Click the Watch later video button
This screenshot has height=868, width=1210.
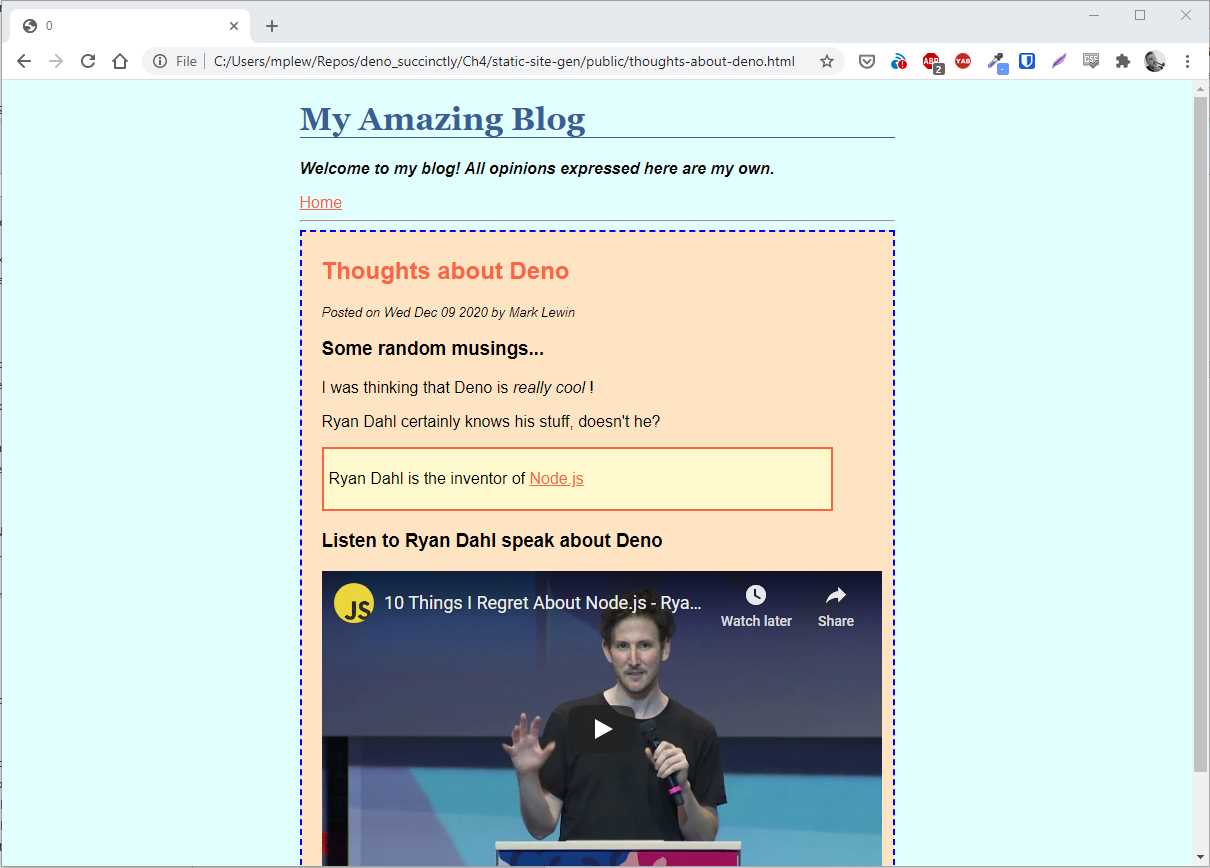(756, 607)
